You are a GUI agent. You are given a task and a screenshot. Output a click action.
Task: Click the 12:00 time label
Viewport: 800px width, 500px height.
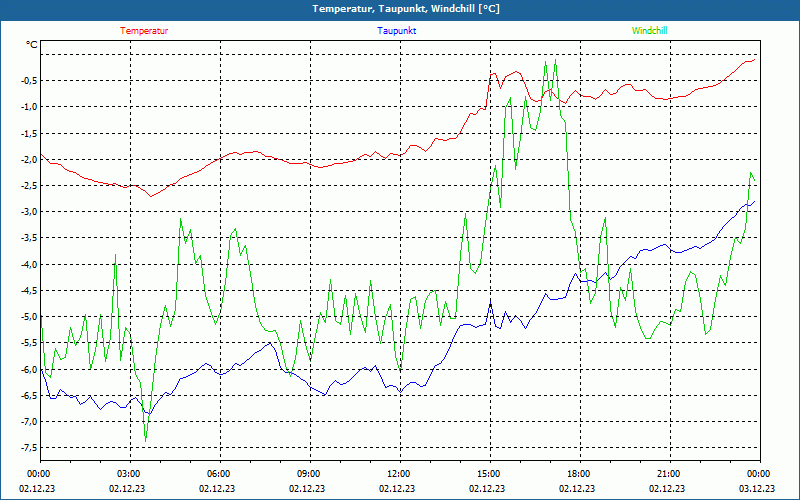[x=398, y=474]
